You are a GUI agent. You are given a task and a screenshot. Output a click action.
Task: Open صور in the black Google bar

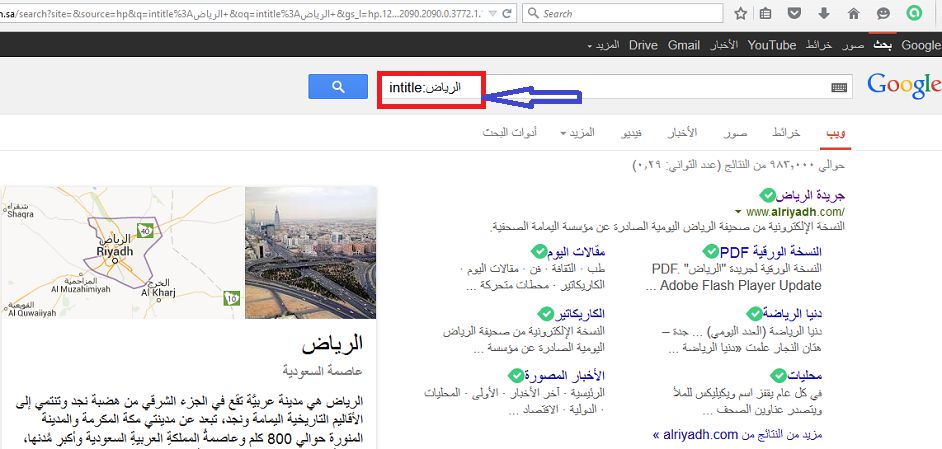pos(853,46)
